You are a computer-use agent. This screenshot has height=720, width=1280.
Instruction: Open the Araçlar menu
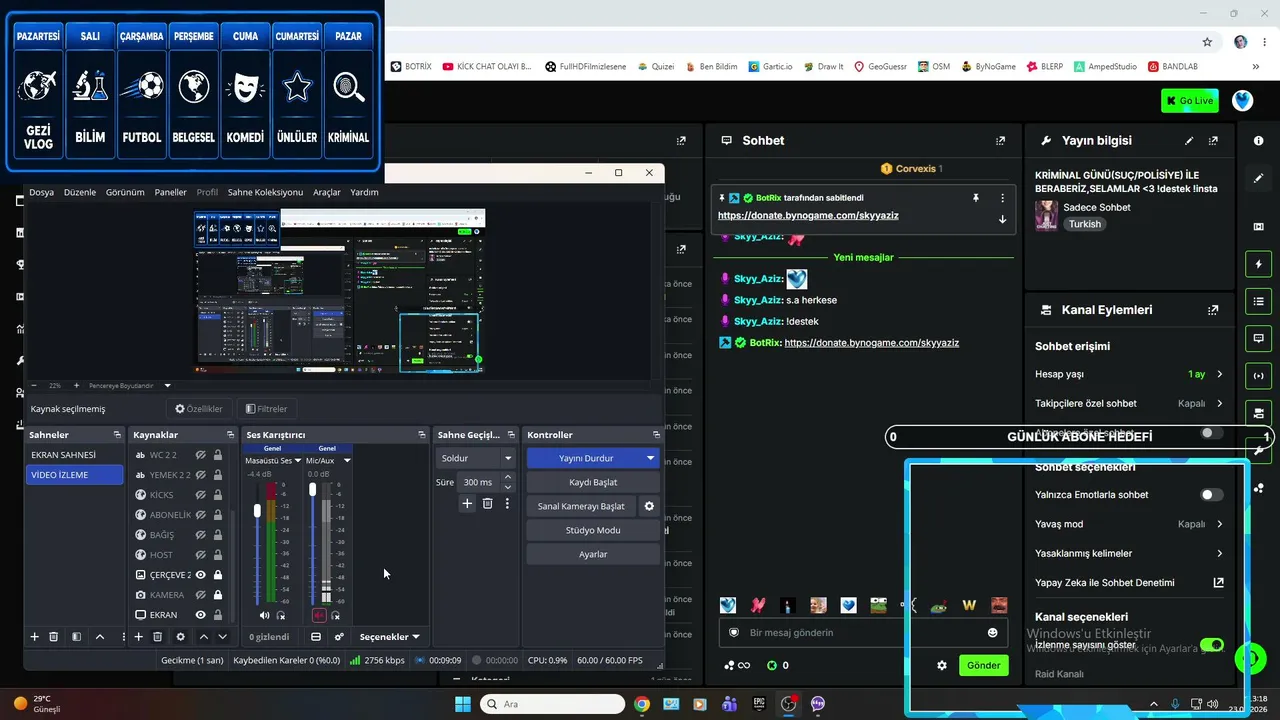click(x=327, y=192)
